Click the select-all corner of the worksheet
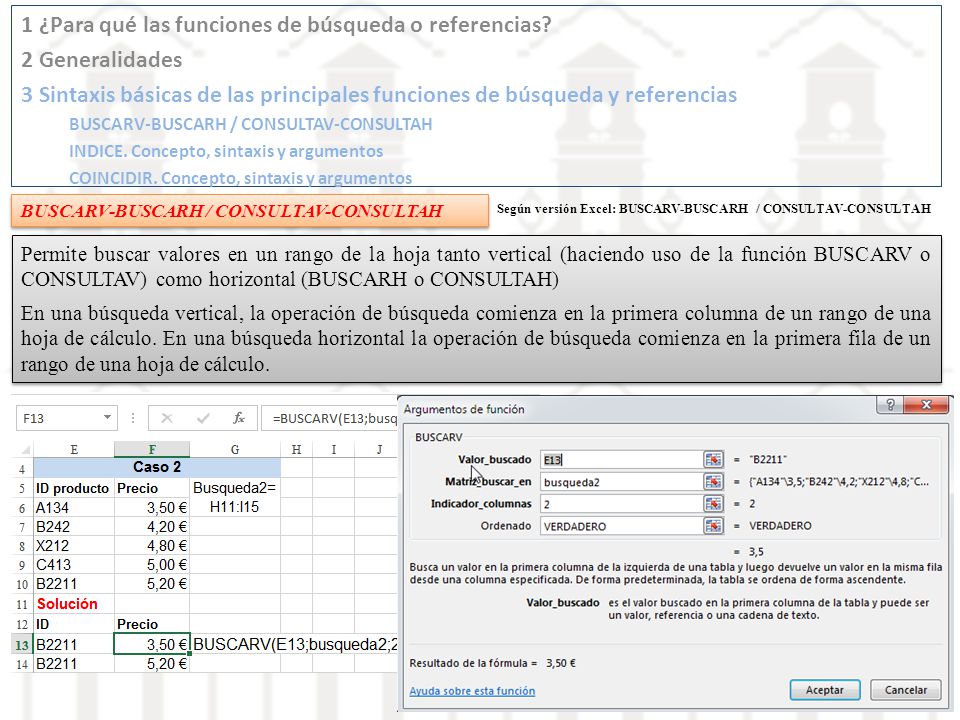960x720 pixels. 23,449
